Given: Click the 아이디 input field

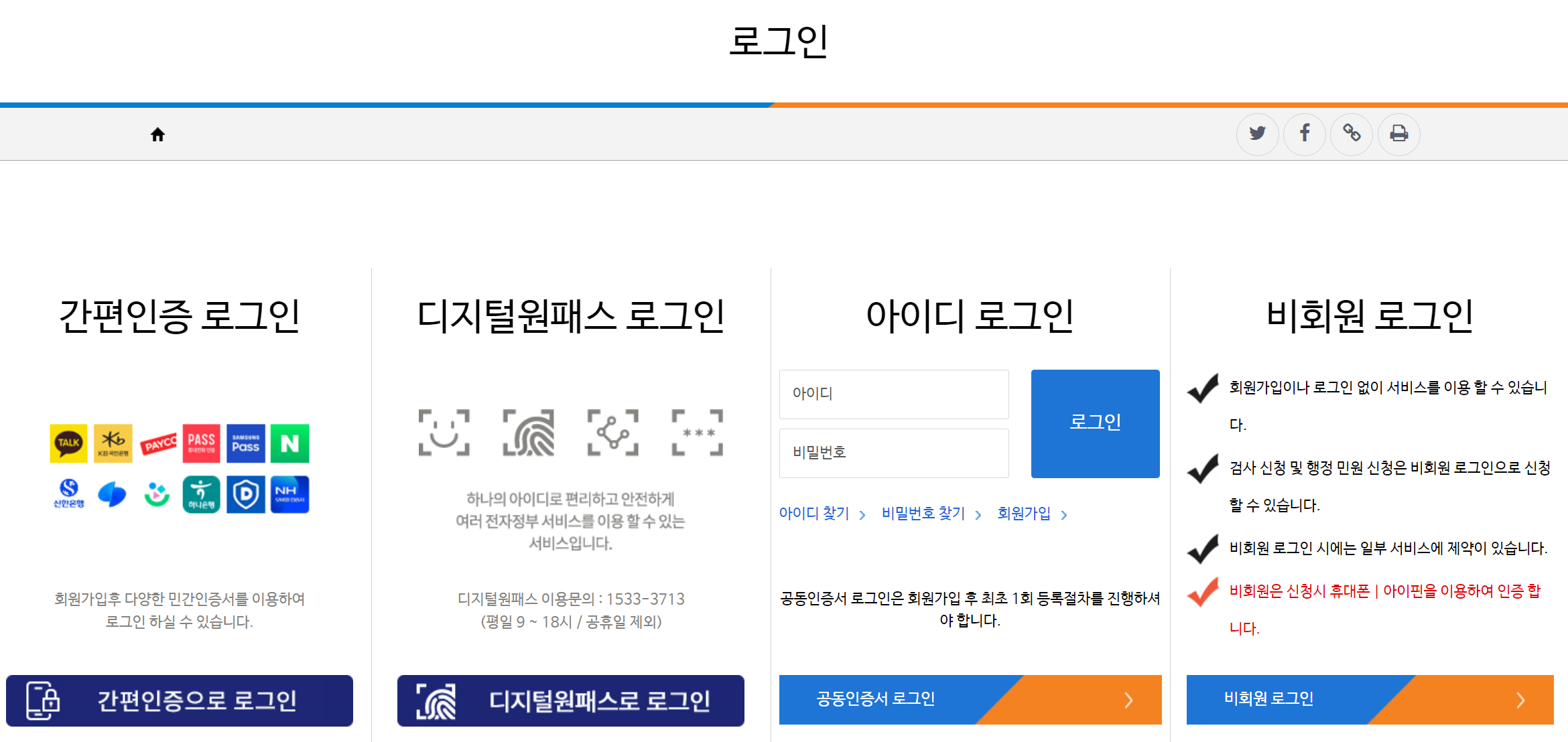Looking at the screenshot, I should pos(893,394).
